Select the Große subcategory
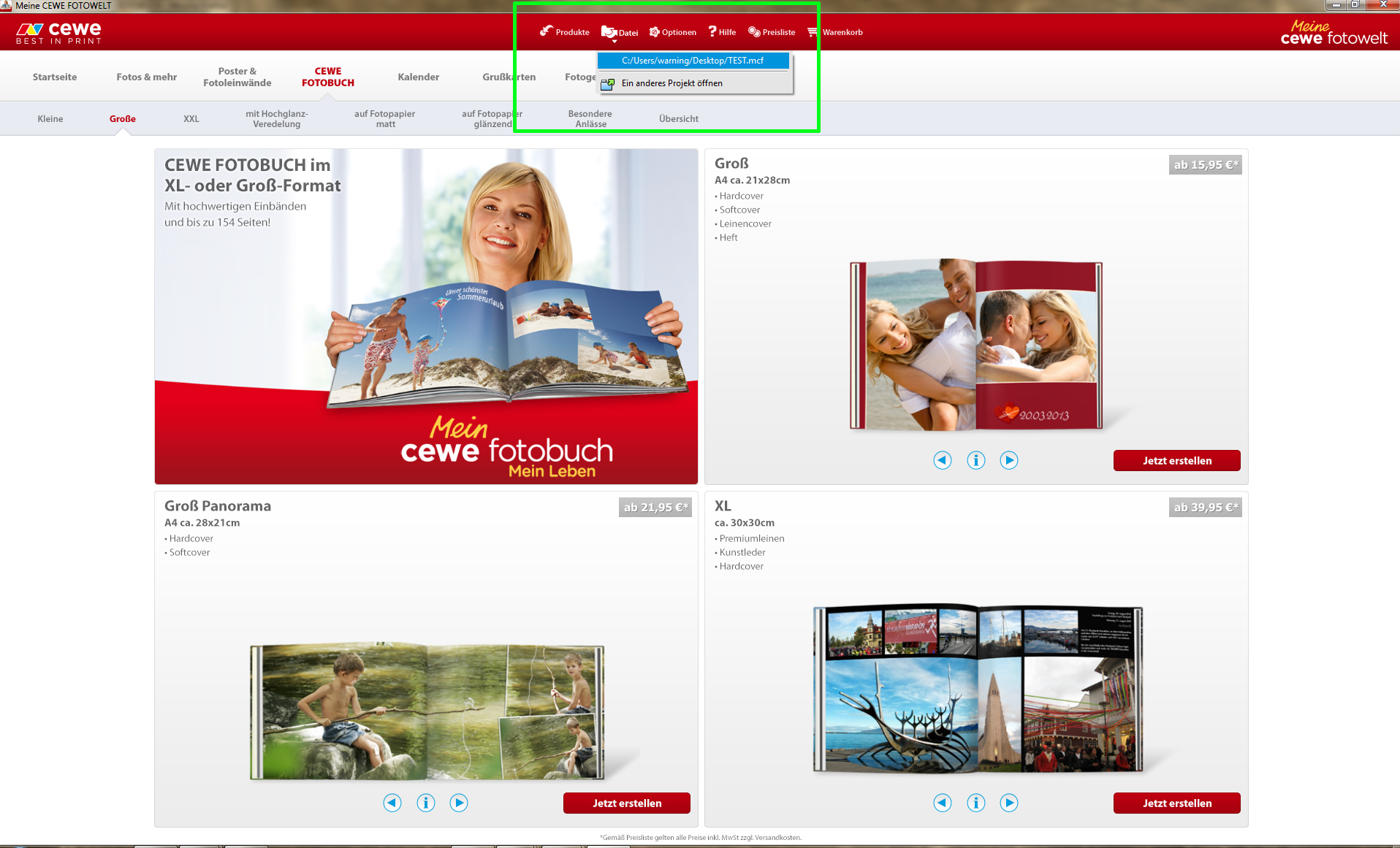Viewport: 1400px width, 848px height. [x=123, y=118]
